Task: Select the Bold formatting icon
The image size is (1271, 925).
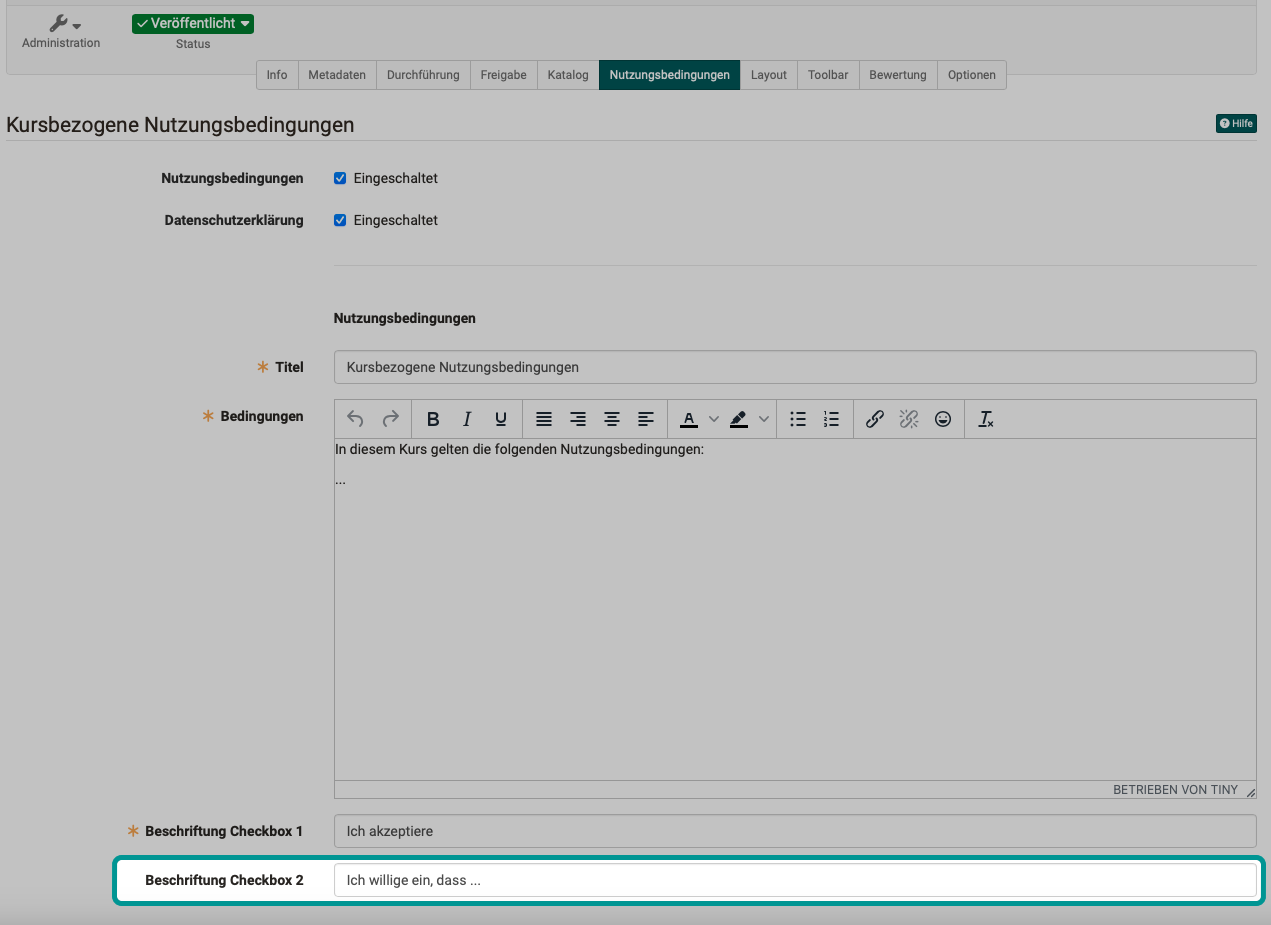Action: coord(432,419)
